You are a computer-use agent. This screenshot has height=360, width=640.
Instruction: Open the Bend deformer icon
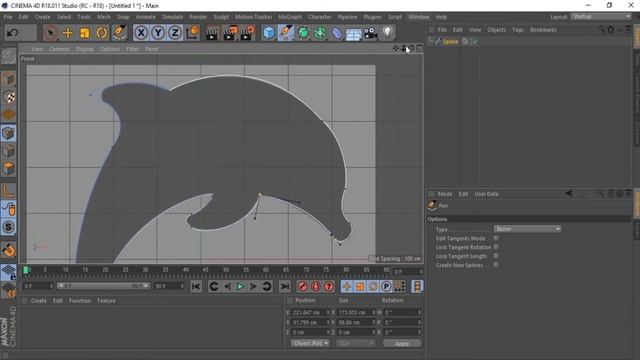336,33
